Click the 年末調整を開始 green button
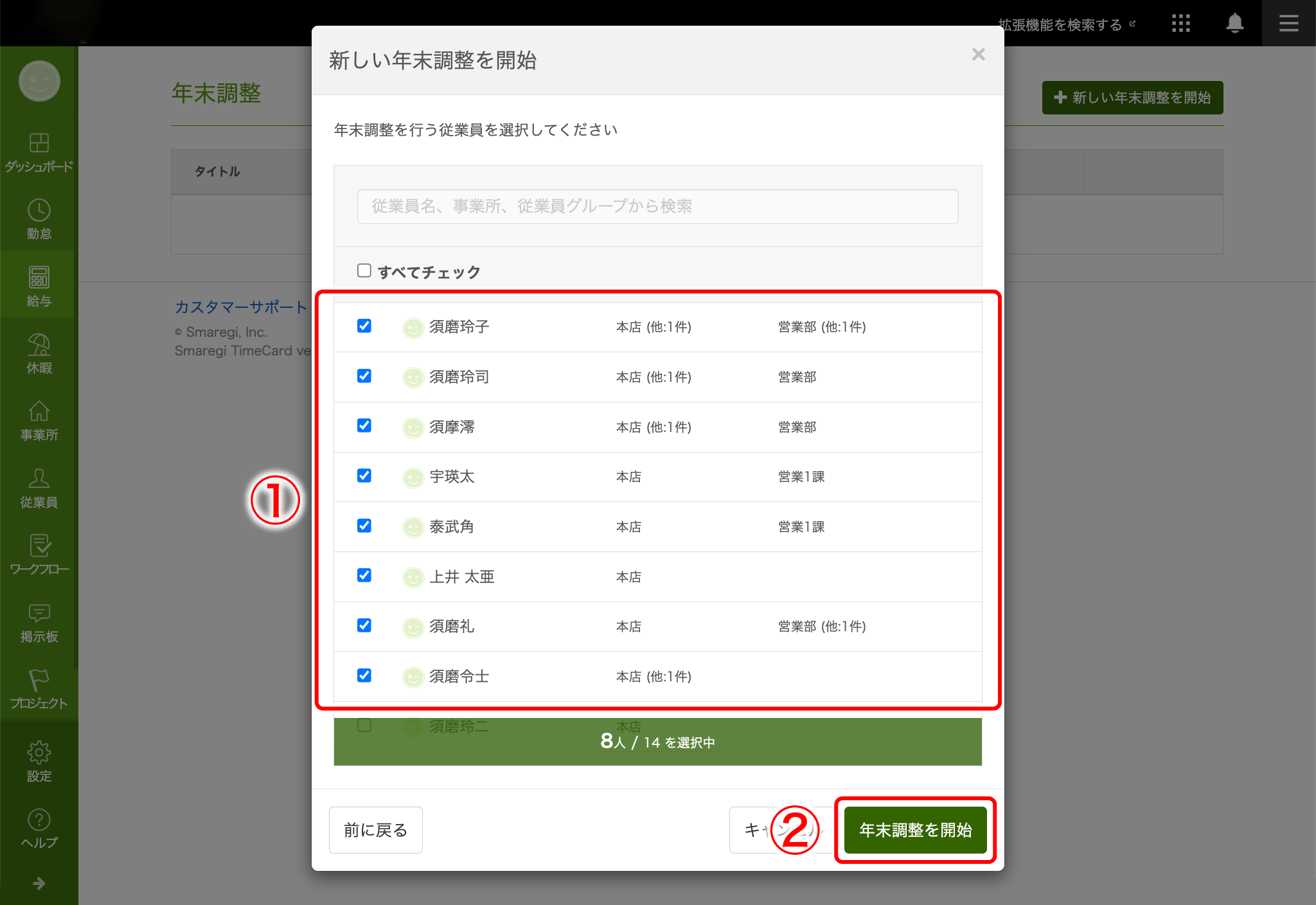1316x905 pixels. pyautogui.click(x=915, y=830)
